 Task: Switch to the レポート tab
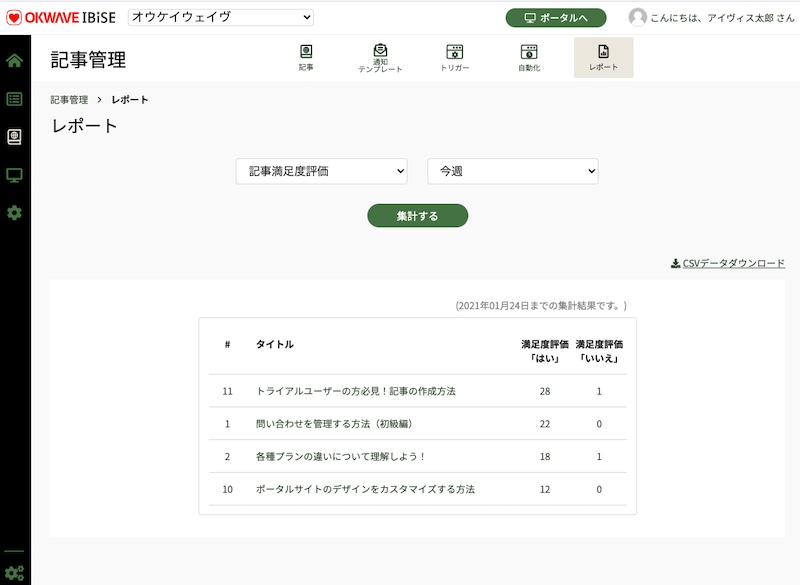point(602,55)
